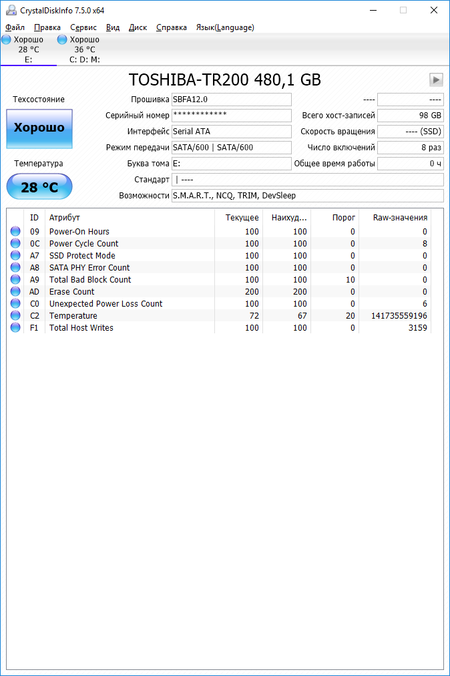
Task: Select the Erase Count attribute text
Action: 72,292
